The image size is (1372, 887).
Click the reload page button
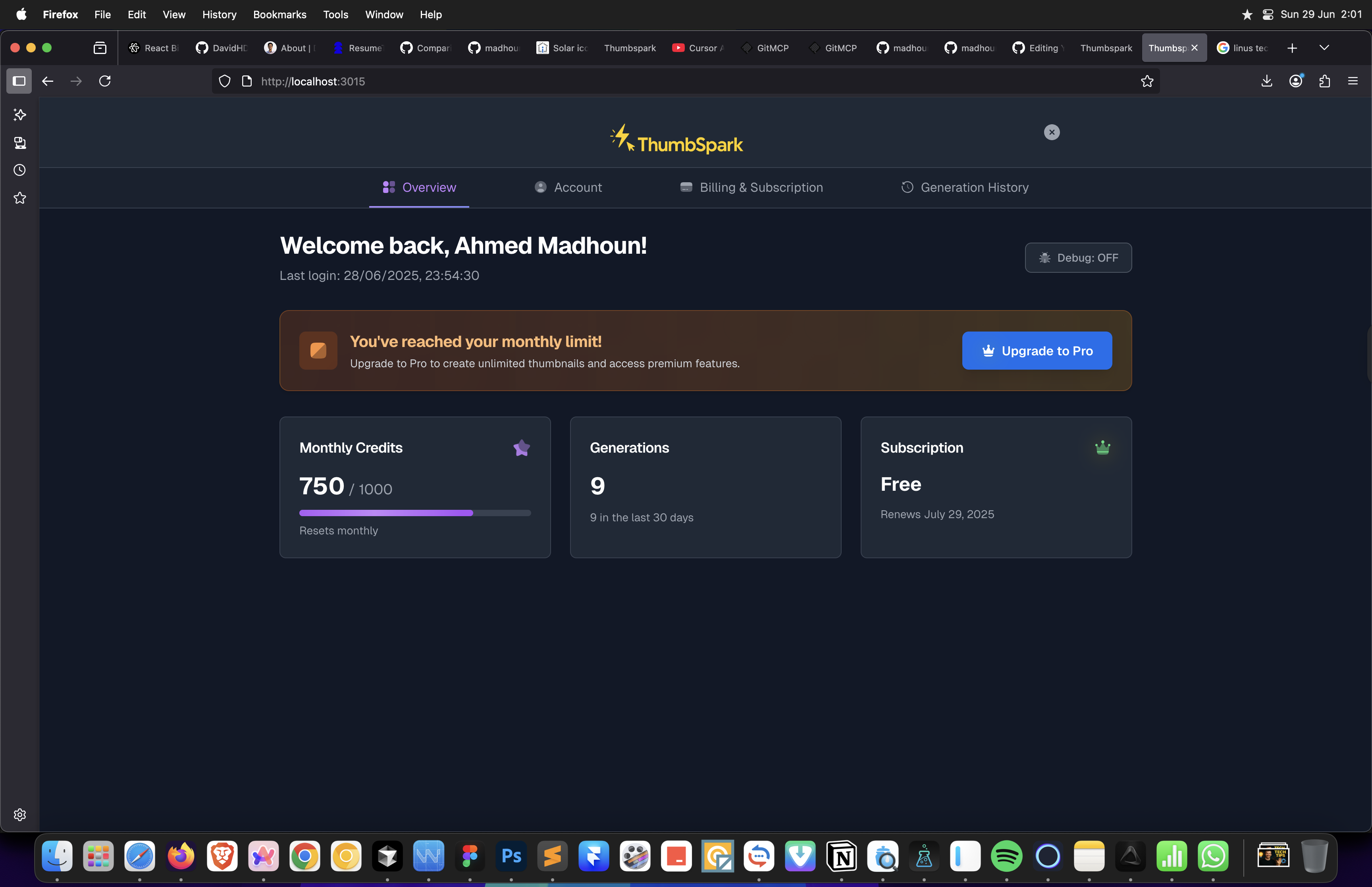pyautogui.click(x=105, y=81)
